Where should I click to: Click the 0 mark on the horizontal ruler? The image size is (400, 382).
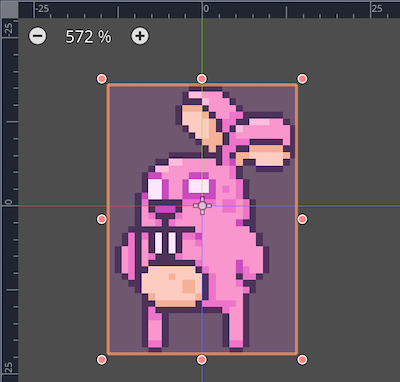[x=206, y=8]
